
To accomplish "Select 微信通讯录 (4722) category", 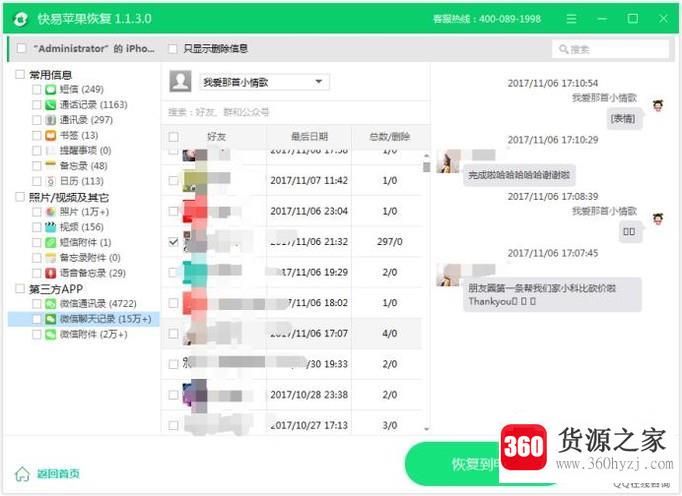I will [x=98, y=304].
